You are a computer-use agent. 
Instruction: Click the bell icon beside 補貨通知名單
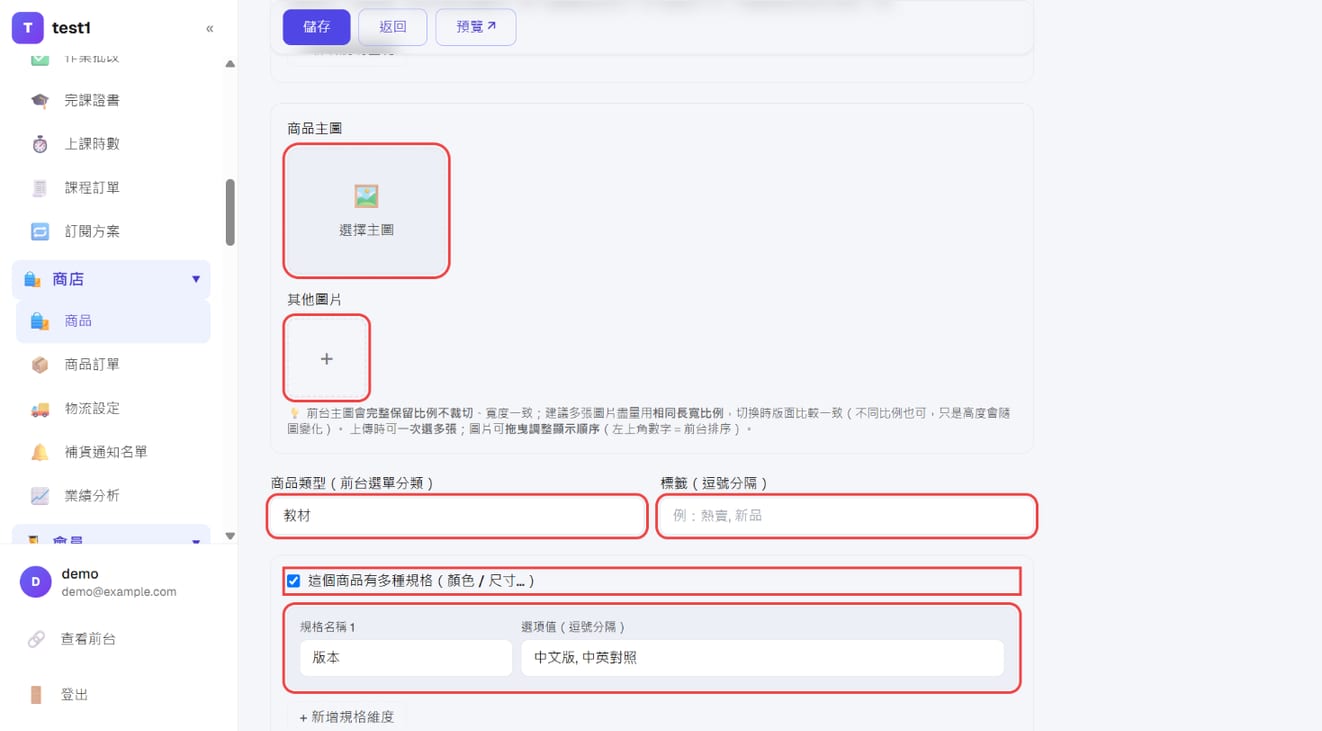coord(40,452)
